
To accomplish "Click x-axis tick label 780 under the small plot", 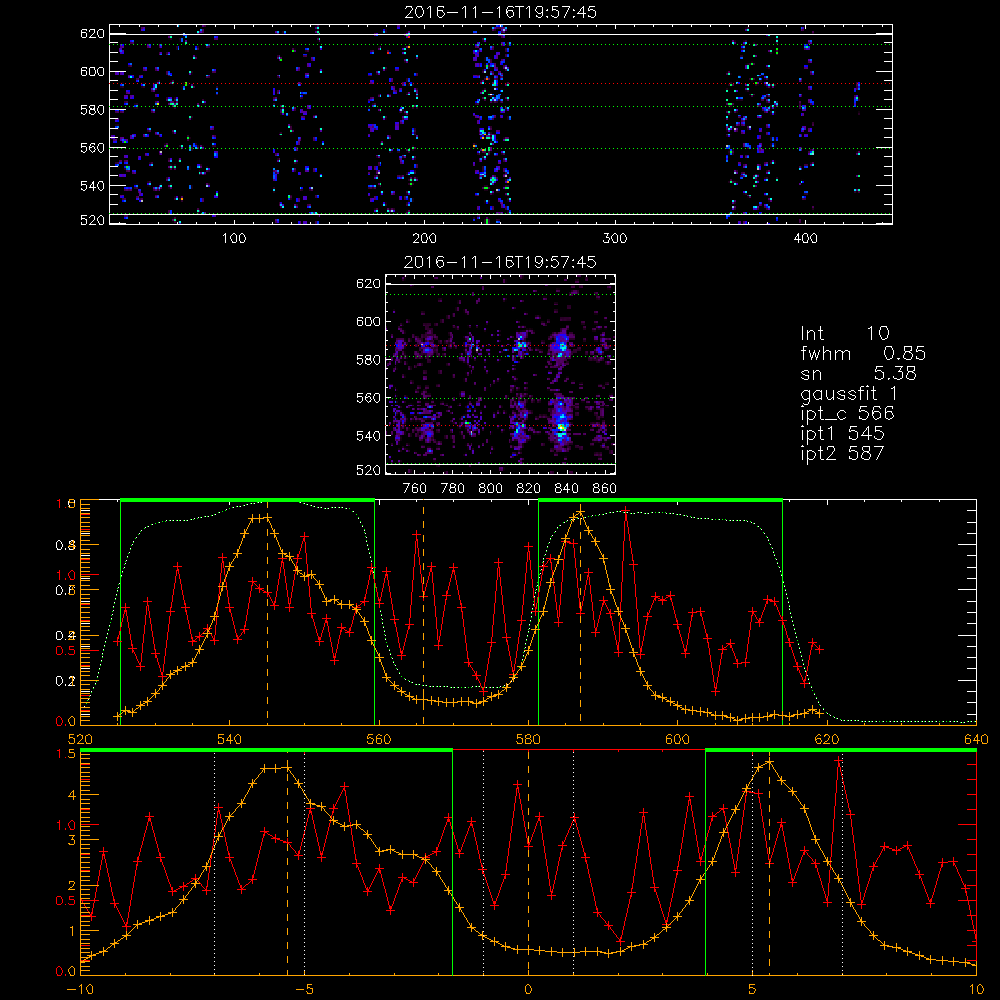I will (453, 489).
